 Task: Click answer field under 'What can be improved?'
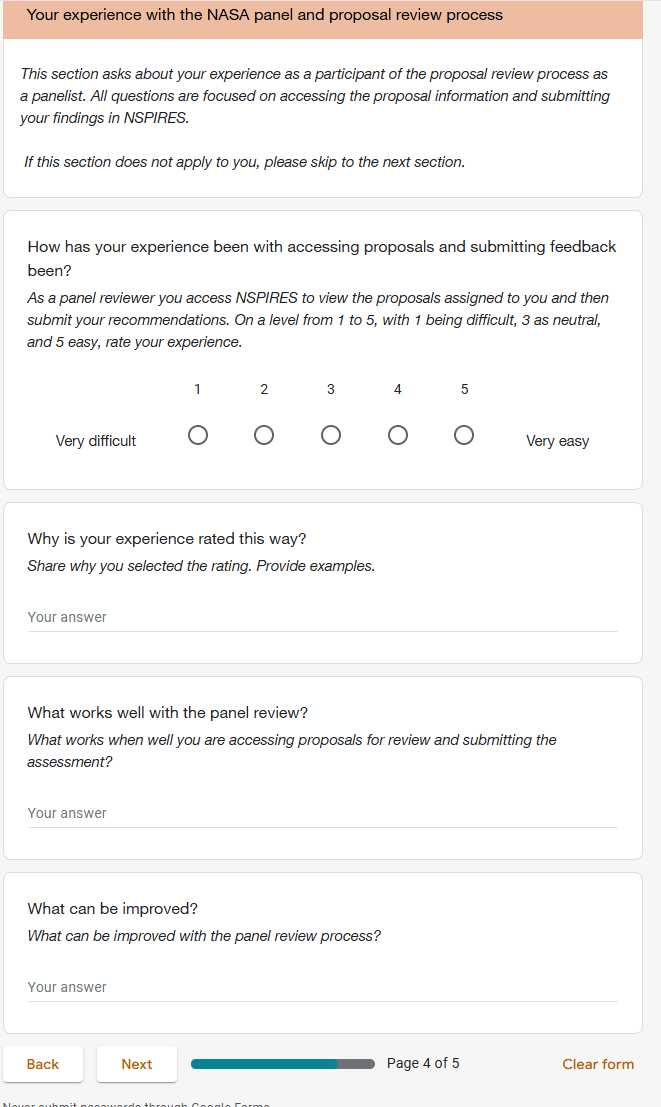pyautogui.click(x=322, y=988)
